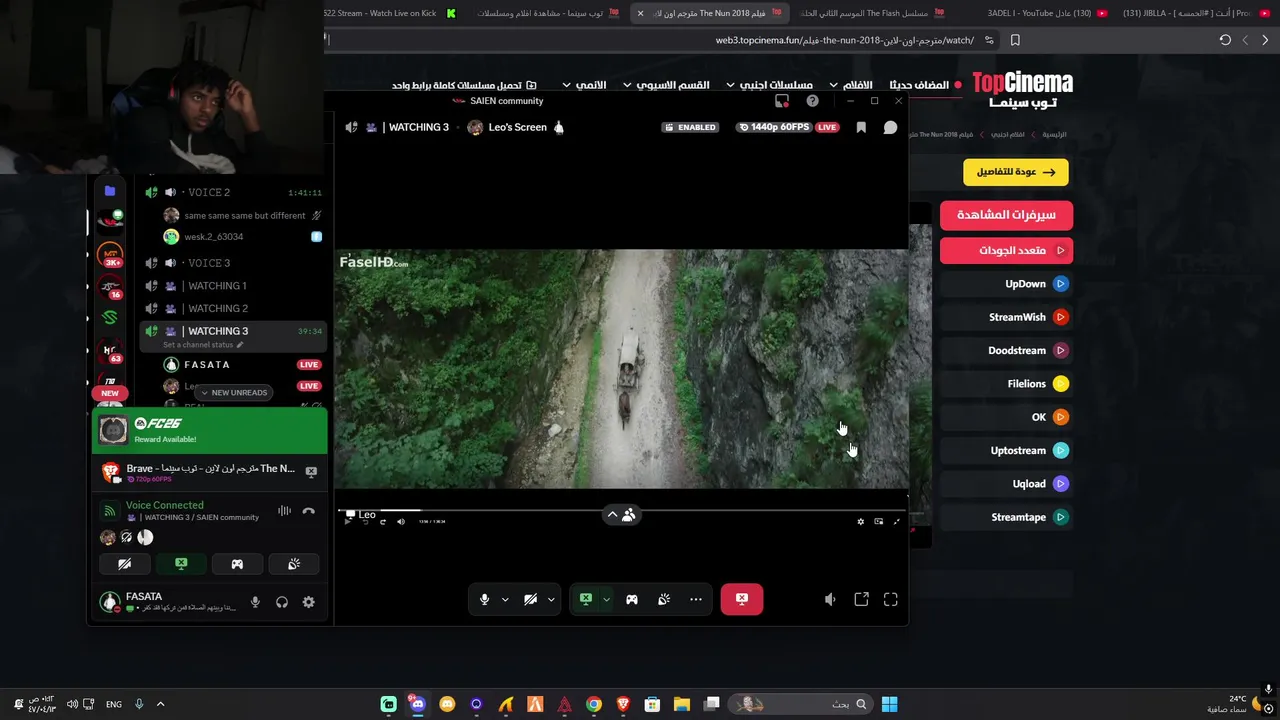Open the 3K+ badge server icon
The image size is (1280, 720).
[110, 254]
